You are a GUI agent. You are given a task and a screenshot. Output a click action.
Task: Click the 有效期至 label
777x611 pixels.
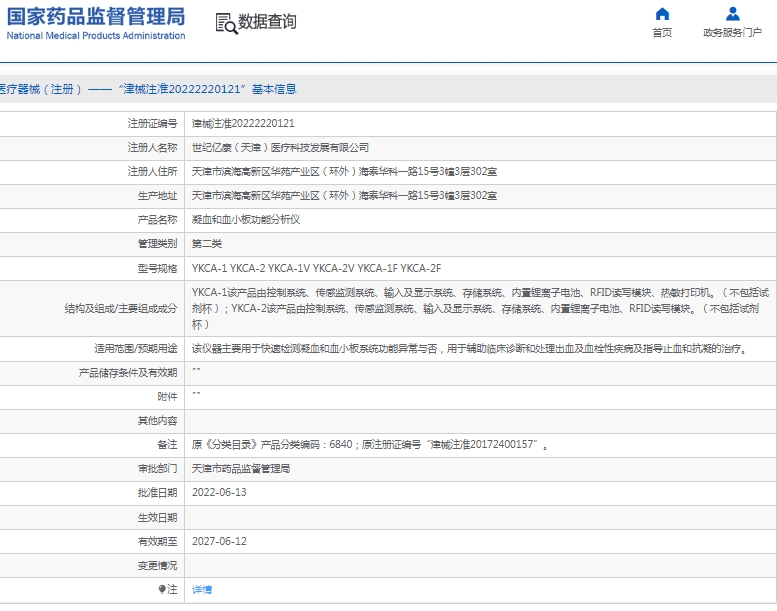point(157,542)
